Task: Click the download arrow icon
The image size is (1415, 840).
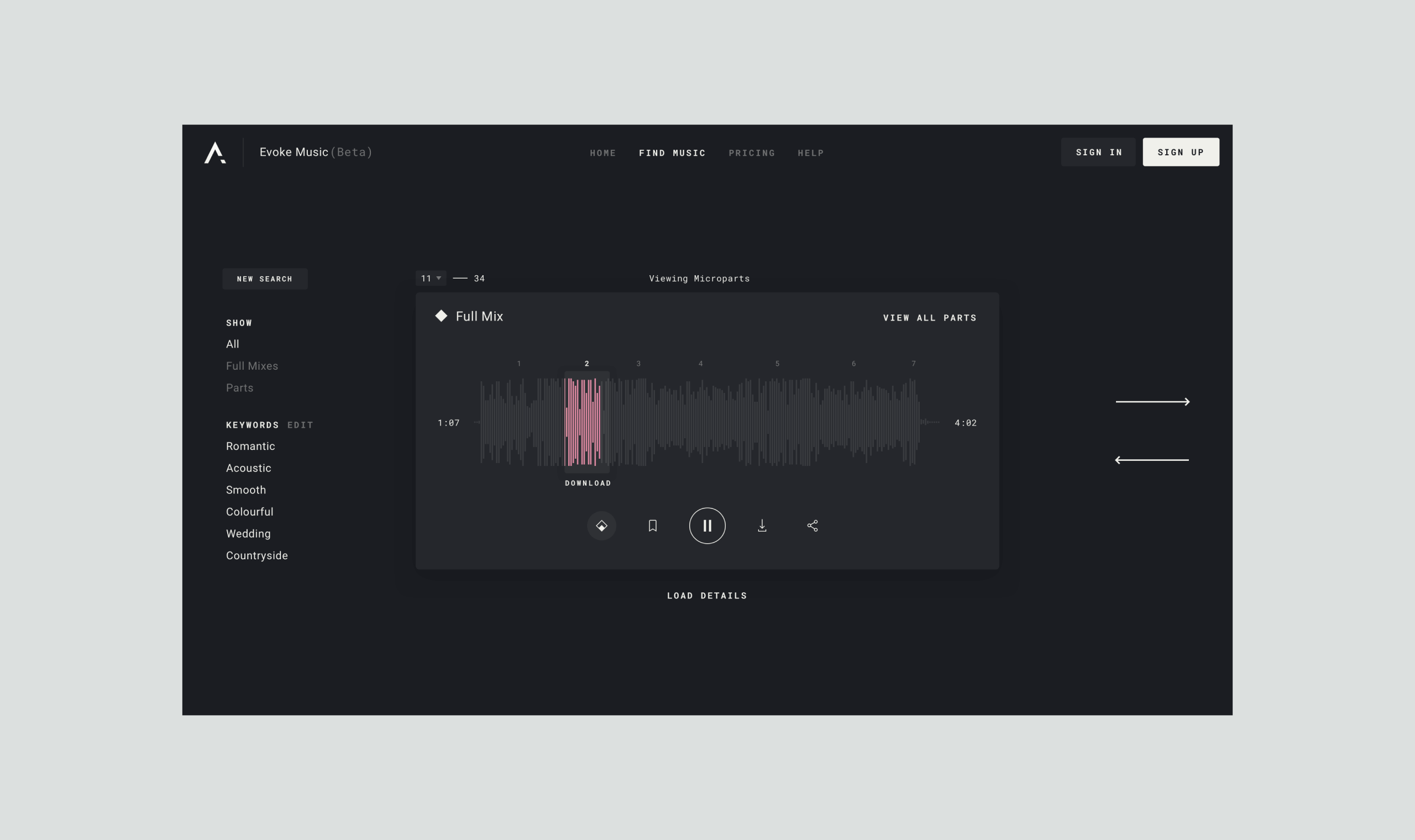Action: (762, 526)
